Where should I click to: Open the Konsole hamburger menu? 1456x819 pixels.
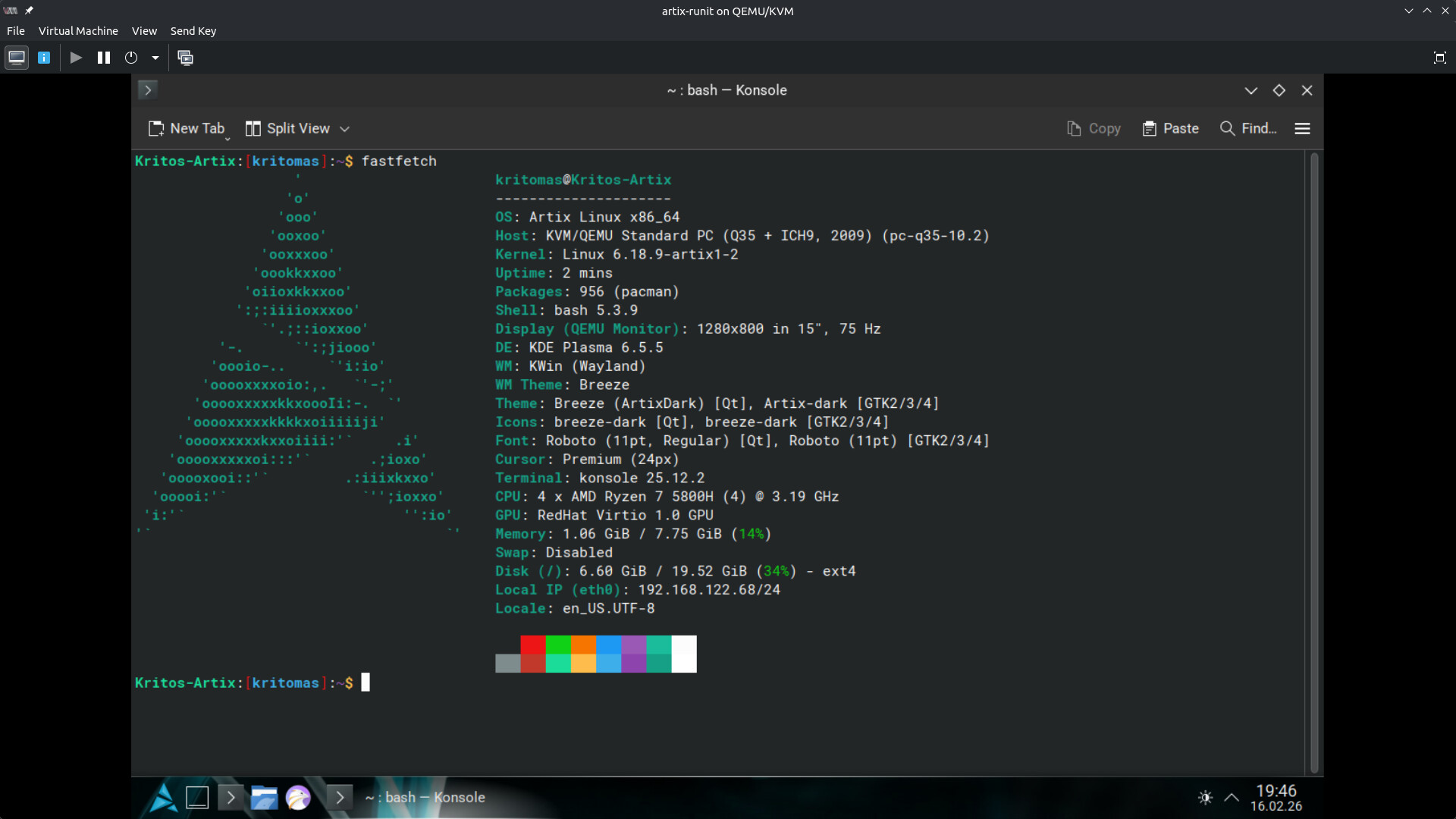coord(1302,129)
